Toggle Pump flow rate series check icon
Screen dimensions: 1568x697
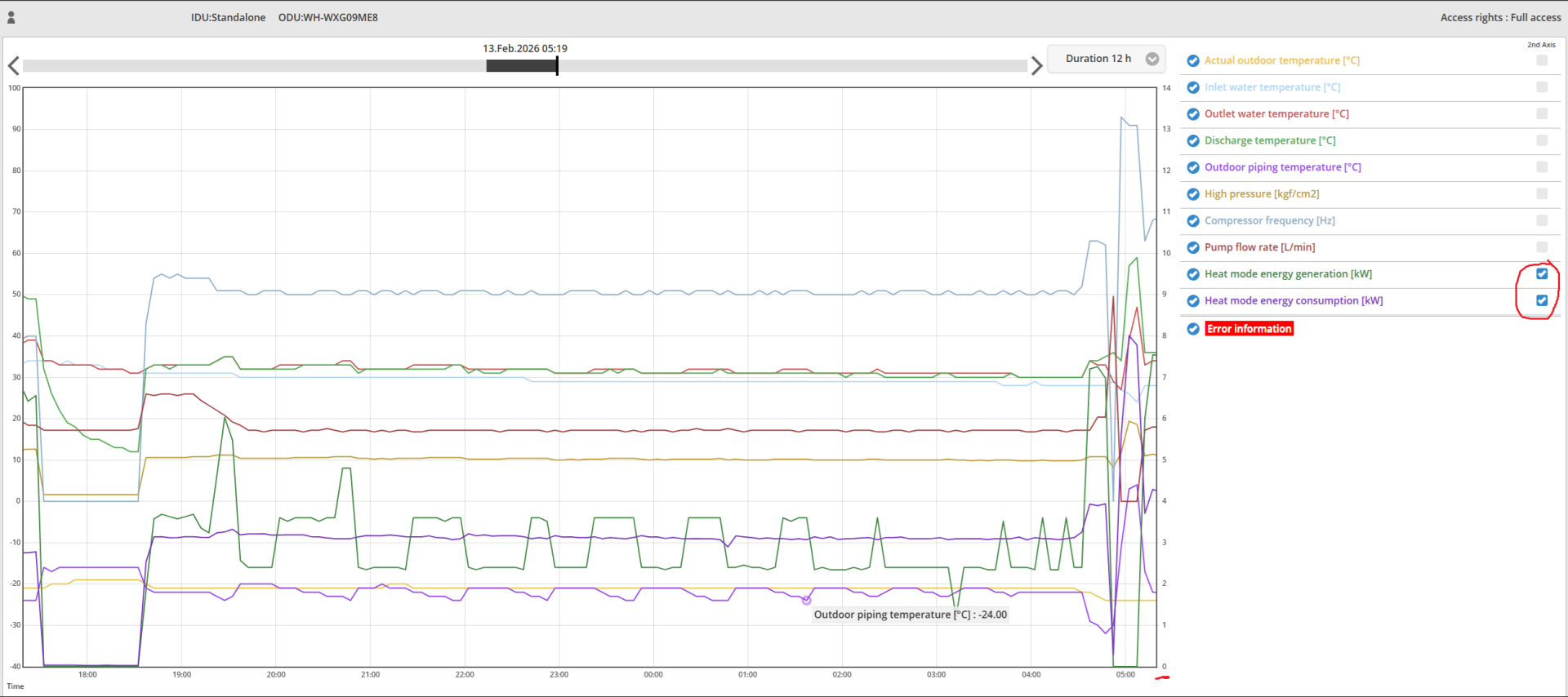(x=1193, y=247)
